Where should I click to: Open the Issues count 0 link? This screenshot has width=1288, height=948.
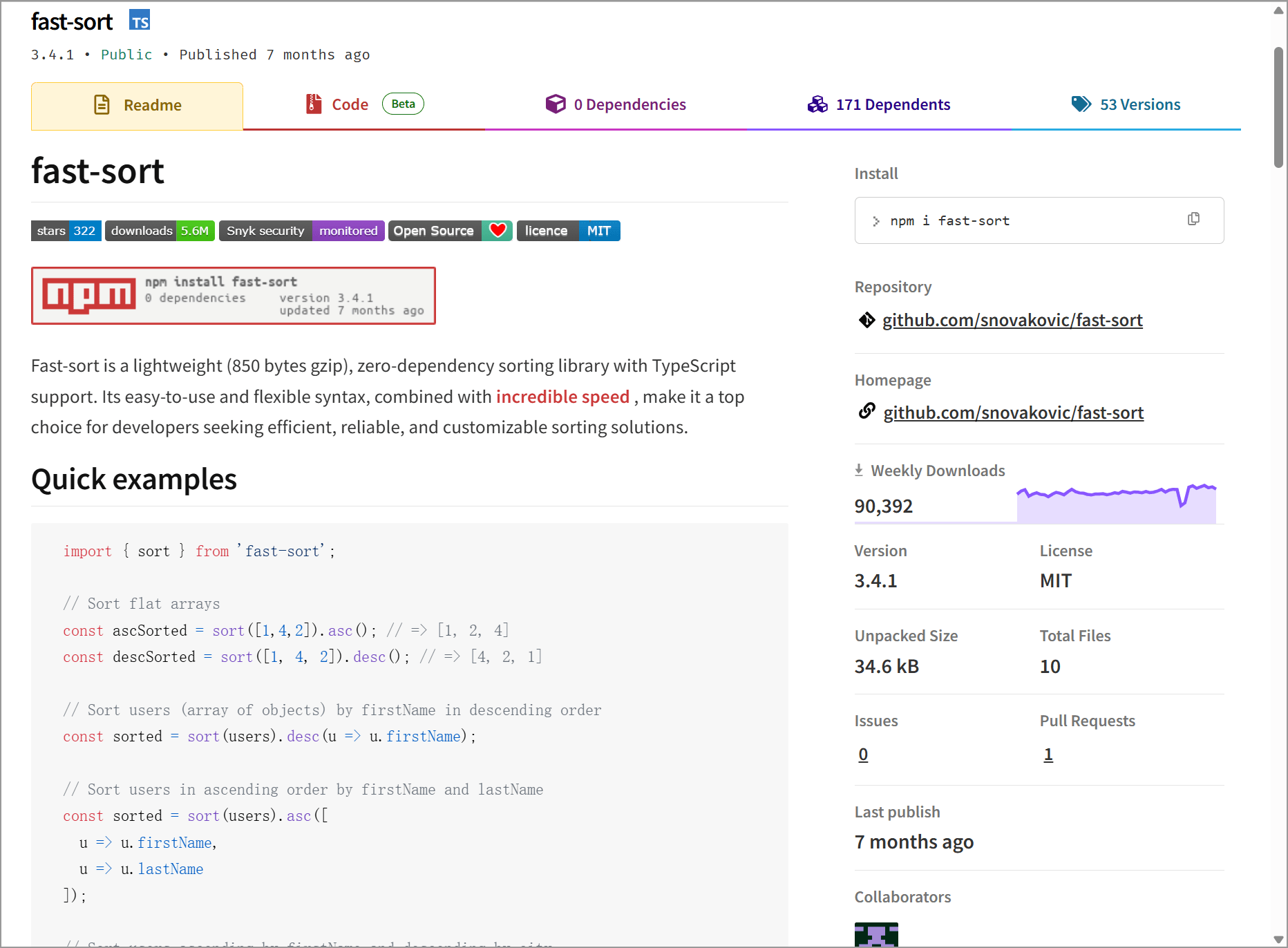coord(863,755)
